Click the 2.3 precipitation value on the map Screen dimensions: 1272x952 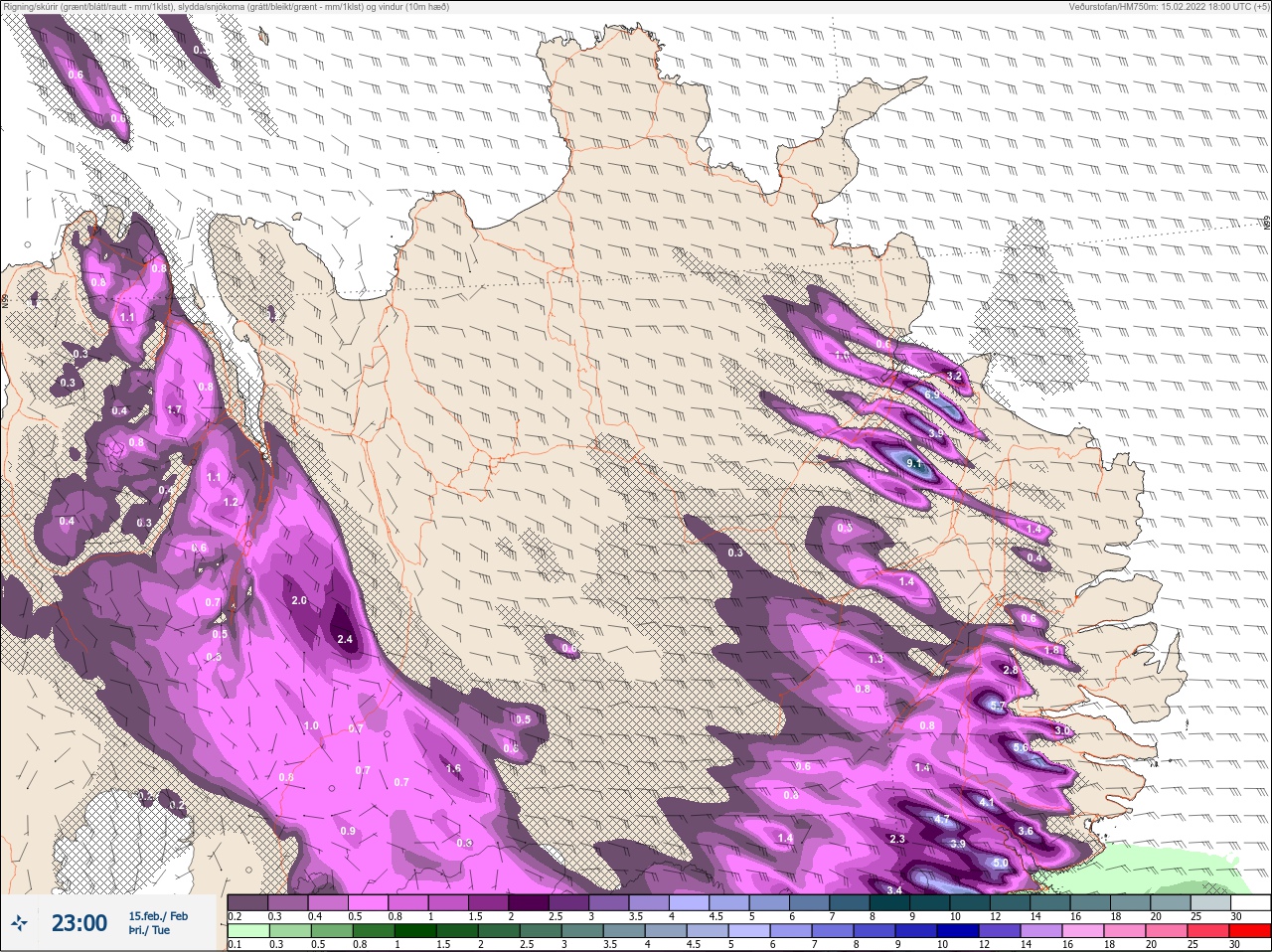pyautogui.click(x=897, y=840)
